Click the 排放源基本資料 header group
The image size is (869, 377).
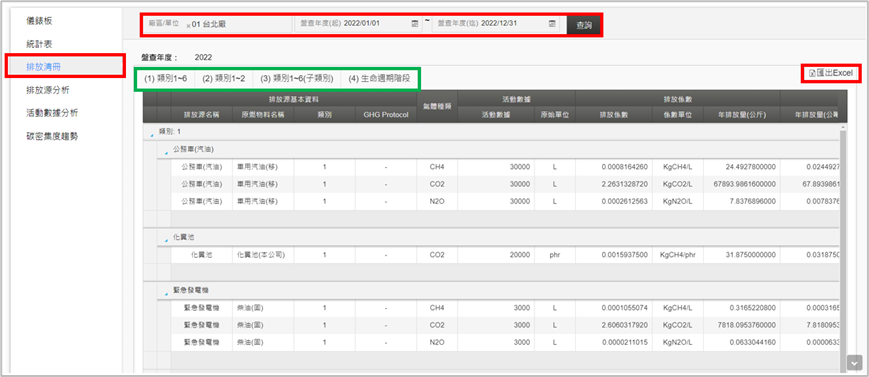(294, 100)
